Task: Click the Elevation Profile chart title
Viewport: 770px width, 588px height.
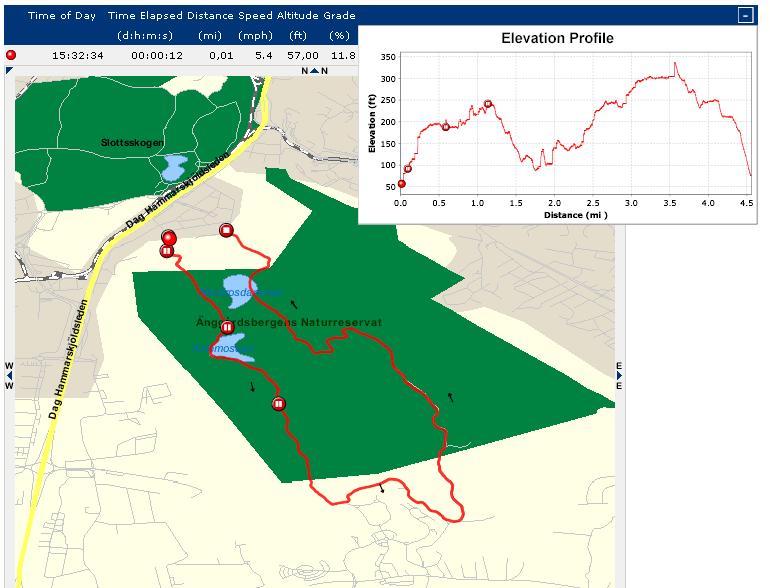Action: click(x=557, y=39)
